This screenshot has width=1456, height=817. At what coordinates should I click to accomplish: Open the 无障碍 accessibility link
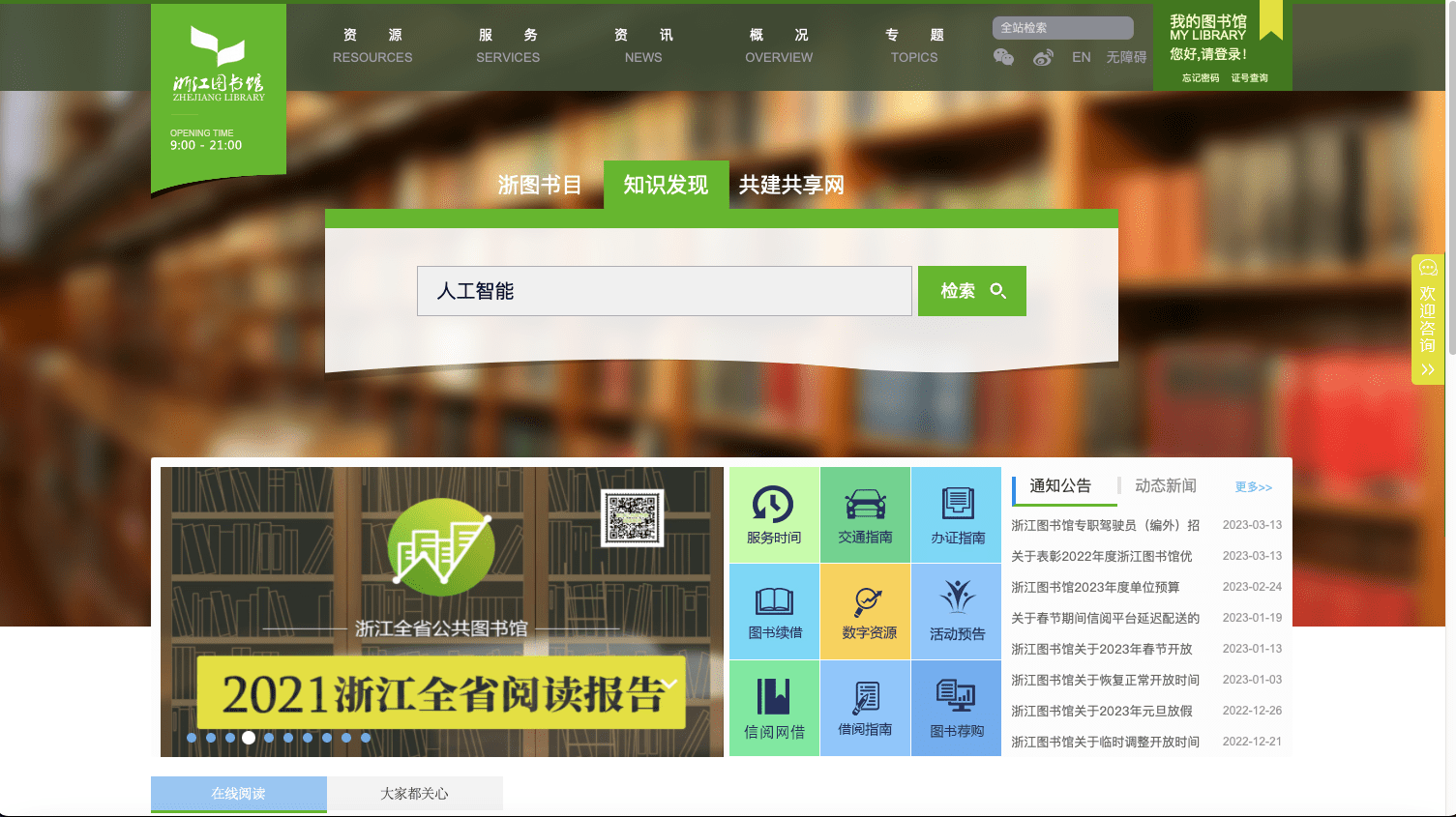pyautogui.click(x=1126, y=57)
